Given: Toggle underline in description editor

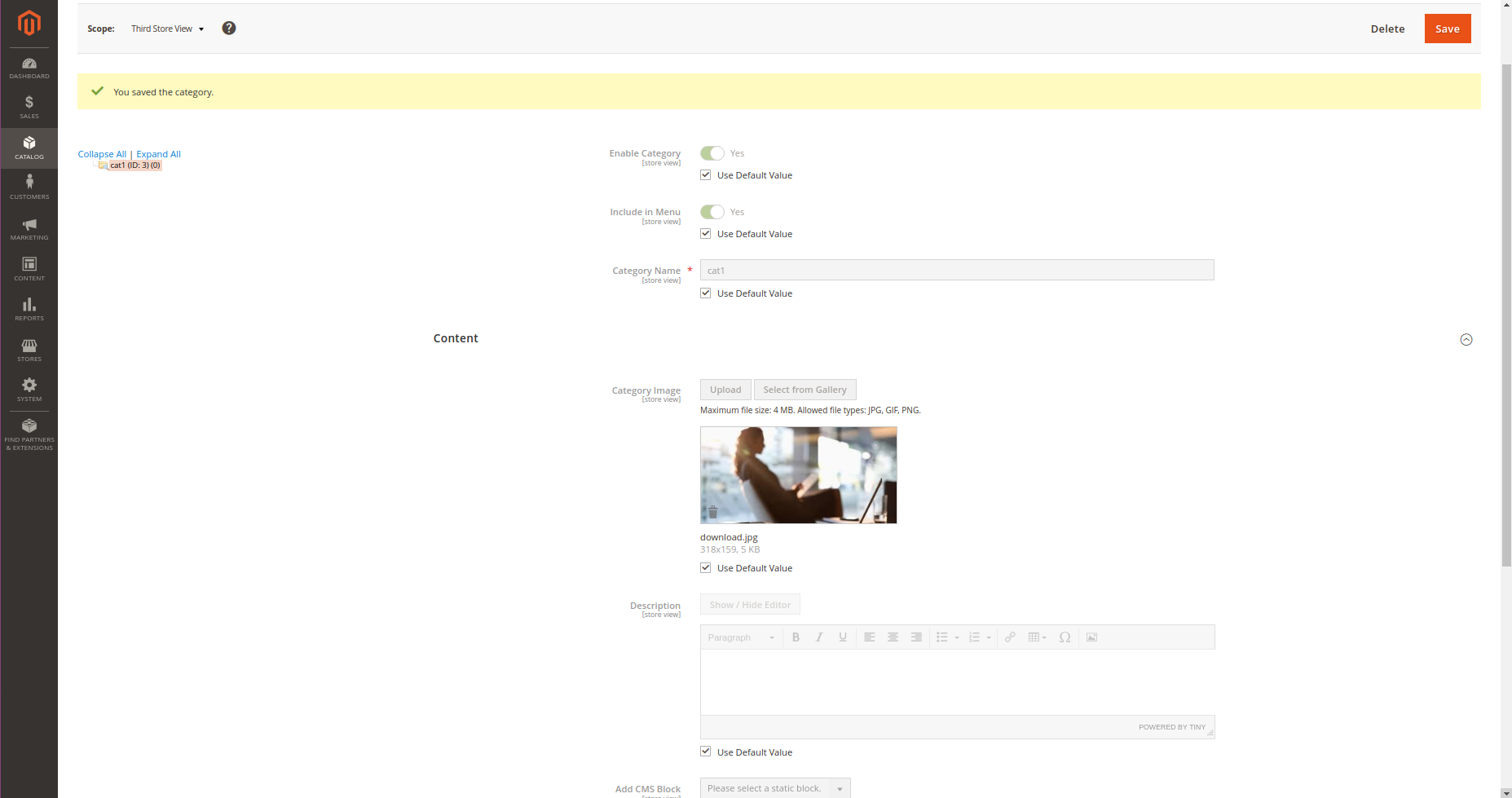Looking at the screenshot, I should [843, 637].
